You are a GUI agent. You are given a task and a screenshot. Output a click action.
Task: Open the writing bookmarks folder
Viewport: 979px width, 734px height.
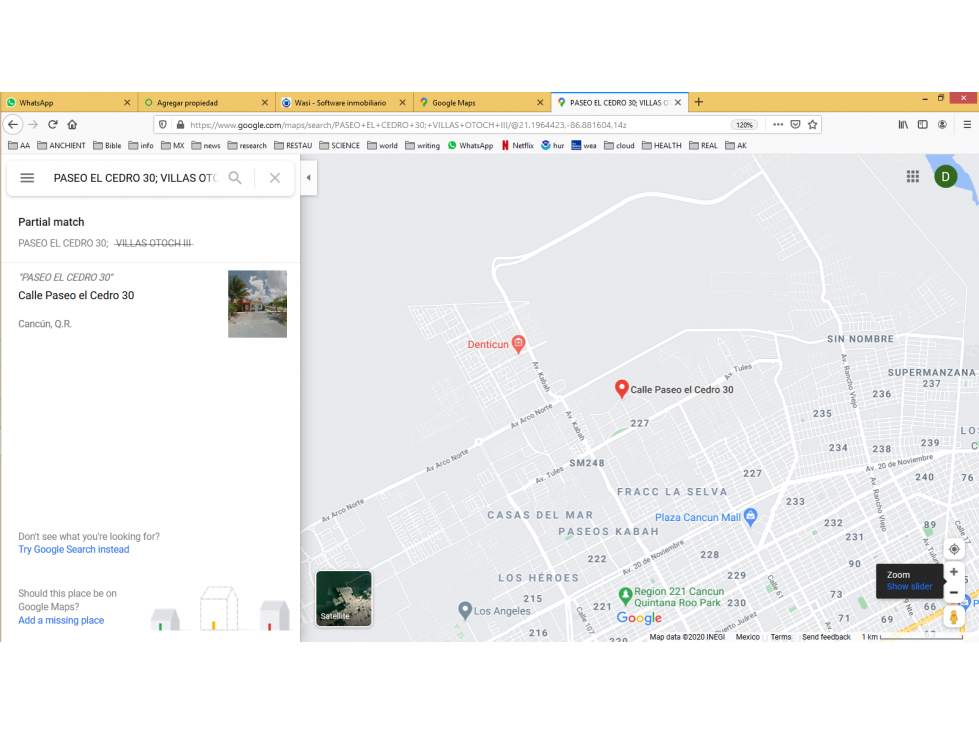tap(423, 145)
